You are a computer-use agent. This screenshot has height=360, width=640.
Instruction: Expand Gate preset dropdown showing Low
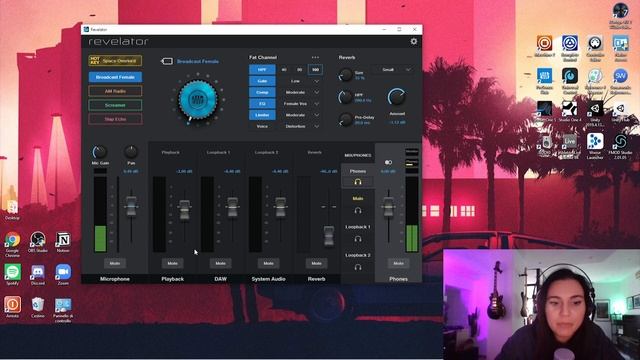301,81
